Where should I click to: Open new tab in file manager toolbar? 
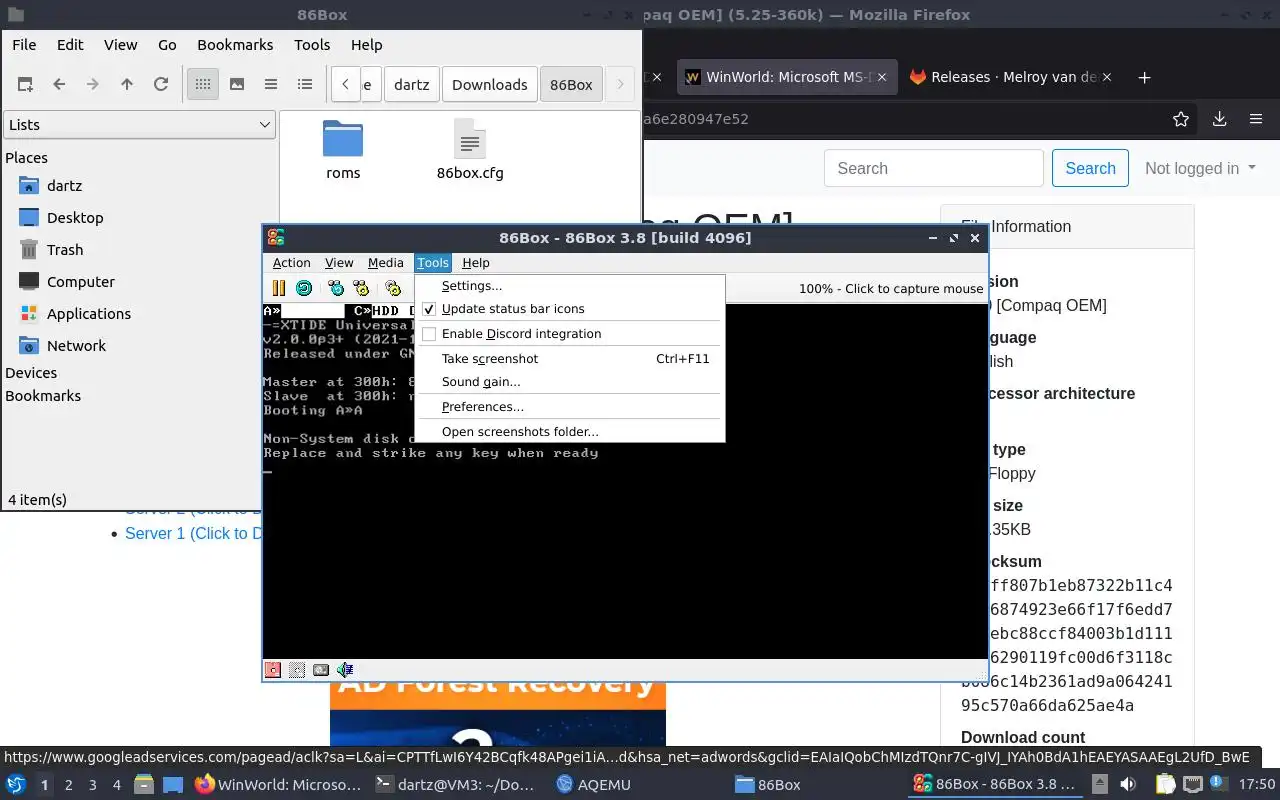coord(25,85)
